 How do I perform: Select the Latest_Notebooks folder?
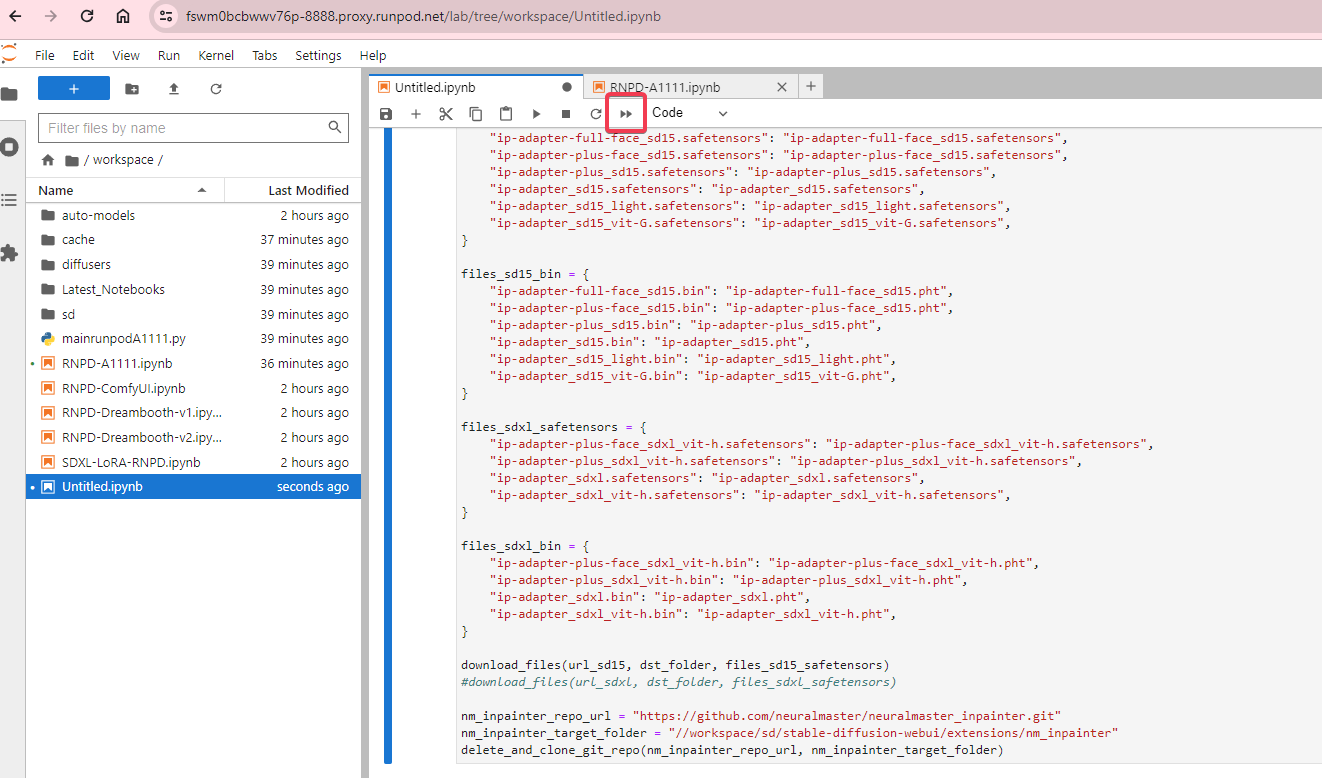tap(193, 289)
